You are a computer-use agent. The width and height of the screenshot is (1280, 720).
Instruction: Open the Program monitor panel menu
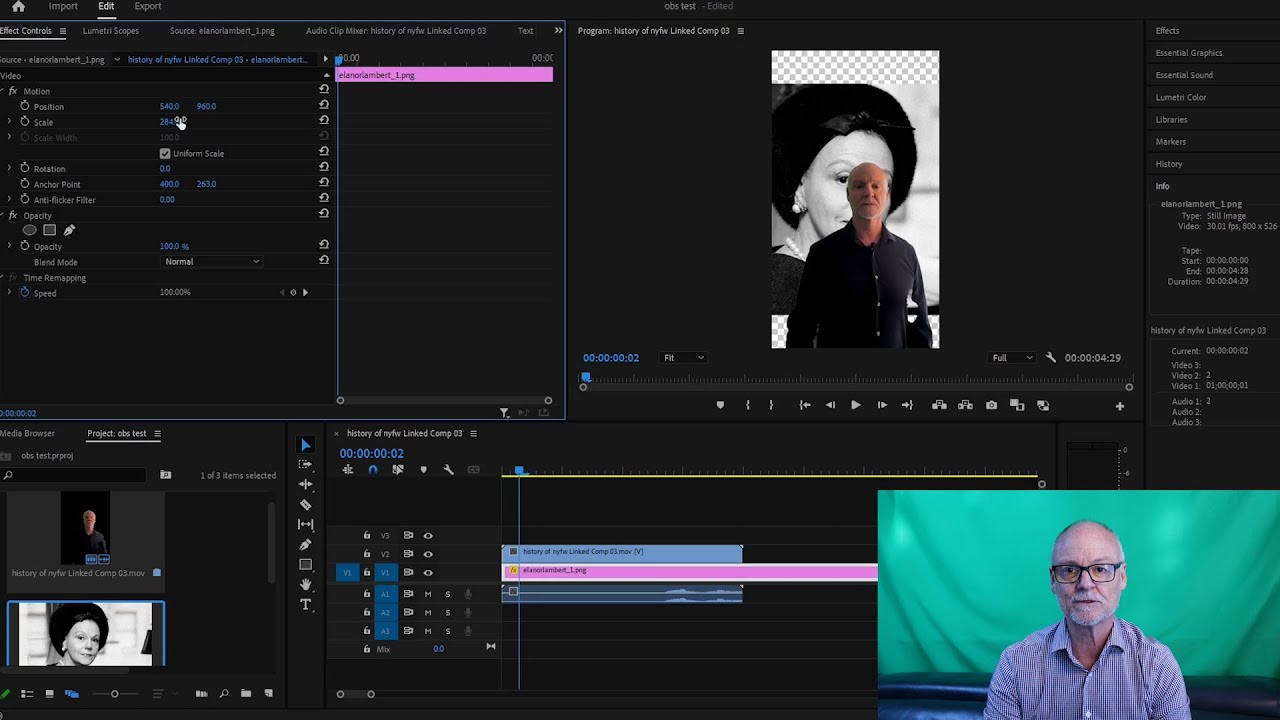coord(741,31)
